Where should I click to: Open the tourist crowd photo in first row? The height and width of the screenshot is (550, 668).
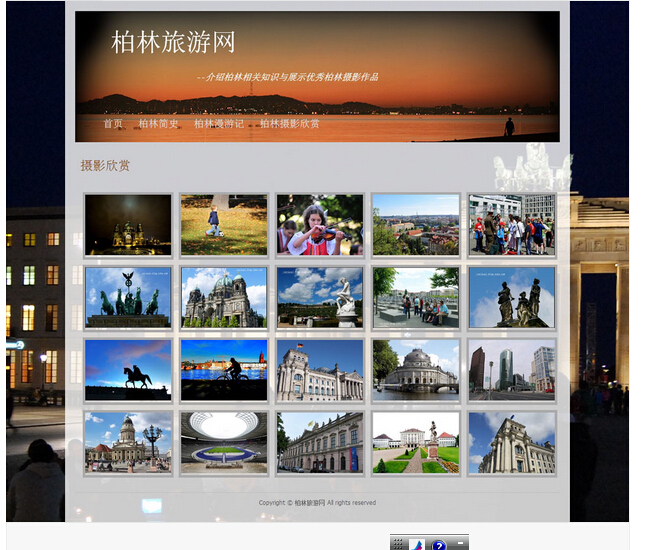(x=512, y=225)
